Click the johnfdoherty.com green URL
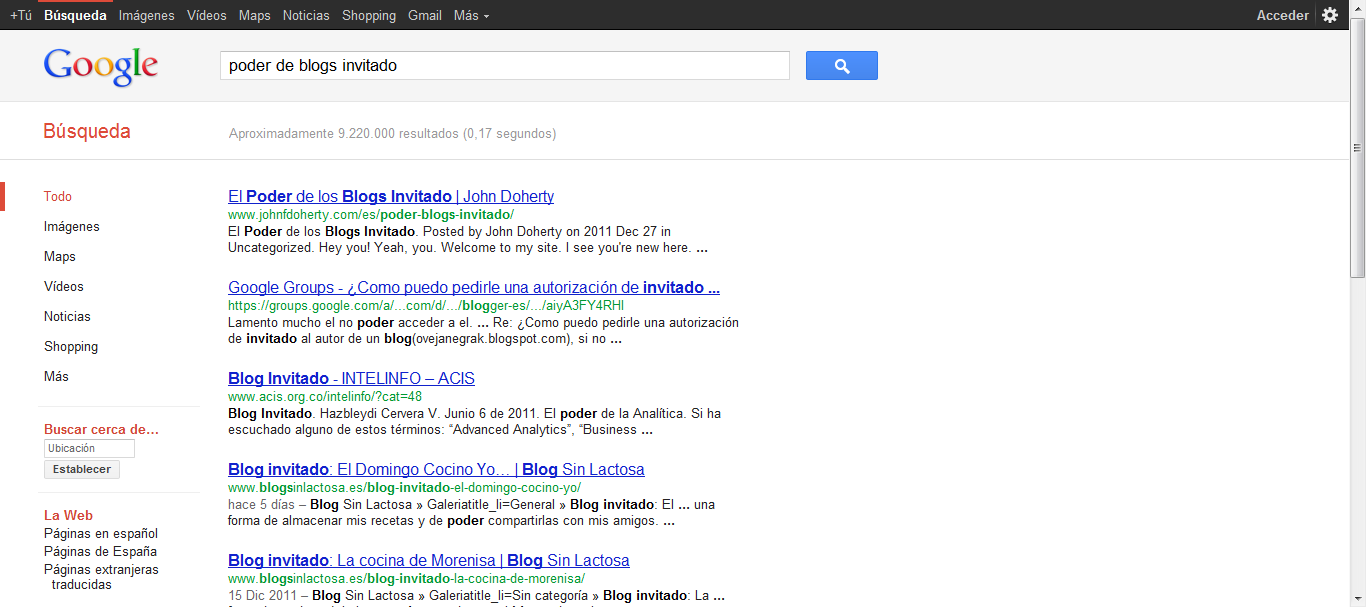Screen dimensions: 1366x607 [371, 215]
